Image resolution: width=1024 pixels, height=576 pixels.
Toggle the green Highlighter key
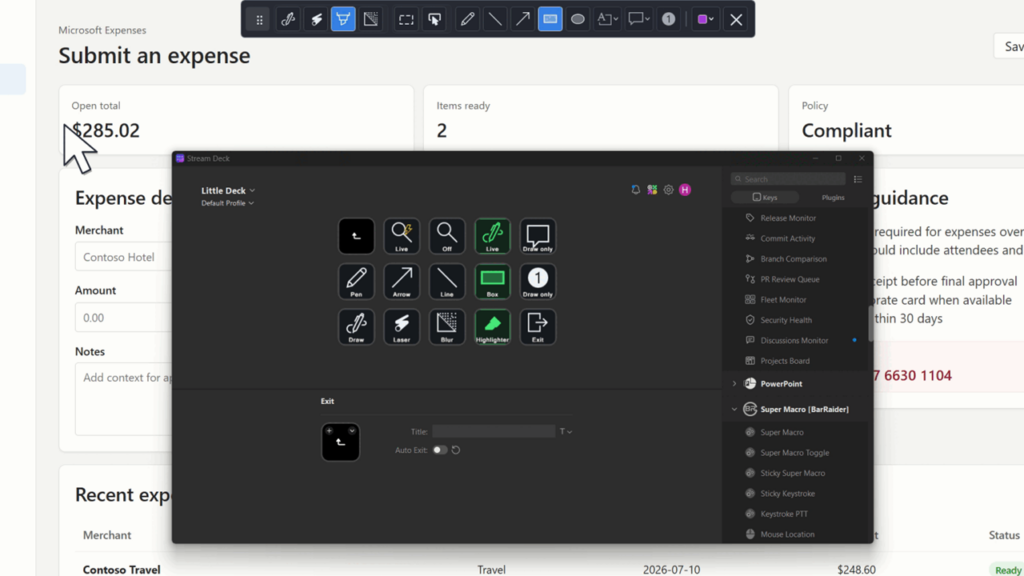[x=492, y=327]
